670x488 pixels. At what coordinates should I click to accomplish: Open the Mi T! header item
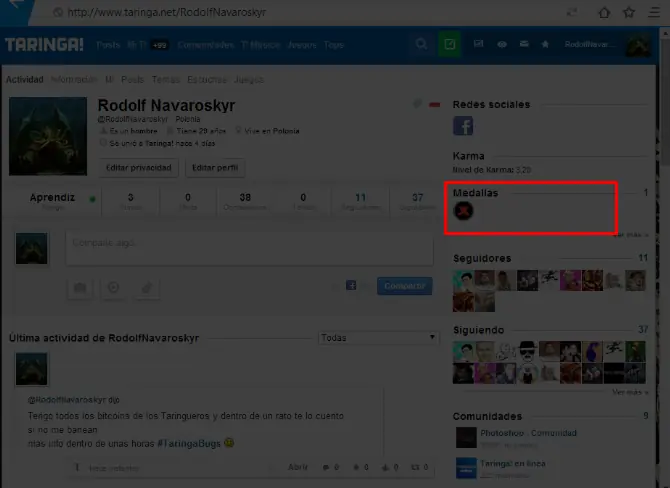tap(136, 45)
